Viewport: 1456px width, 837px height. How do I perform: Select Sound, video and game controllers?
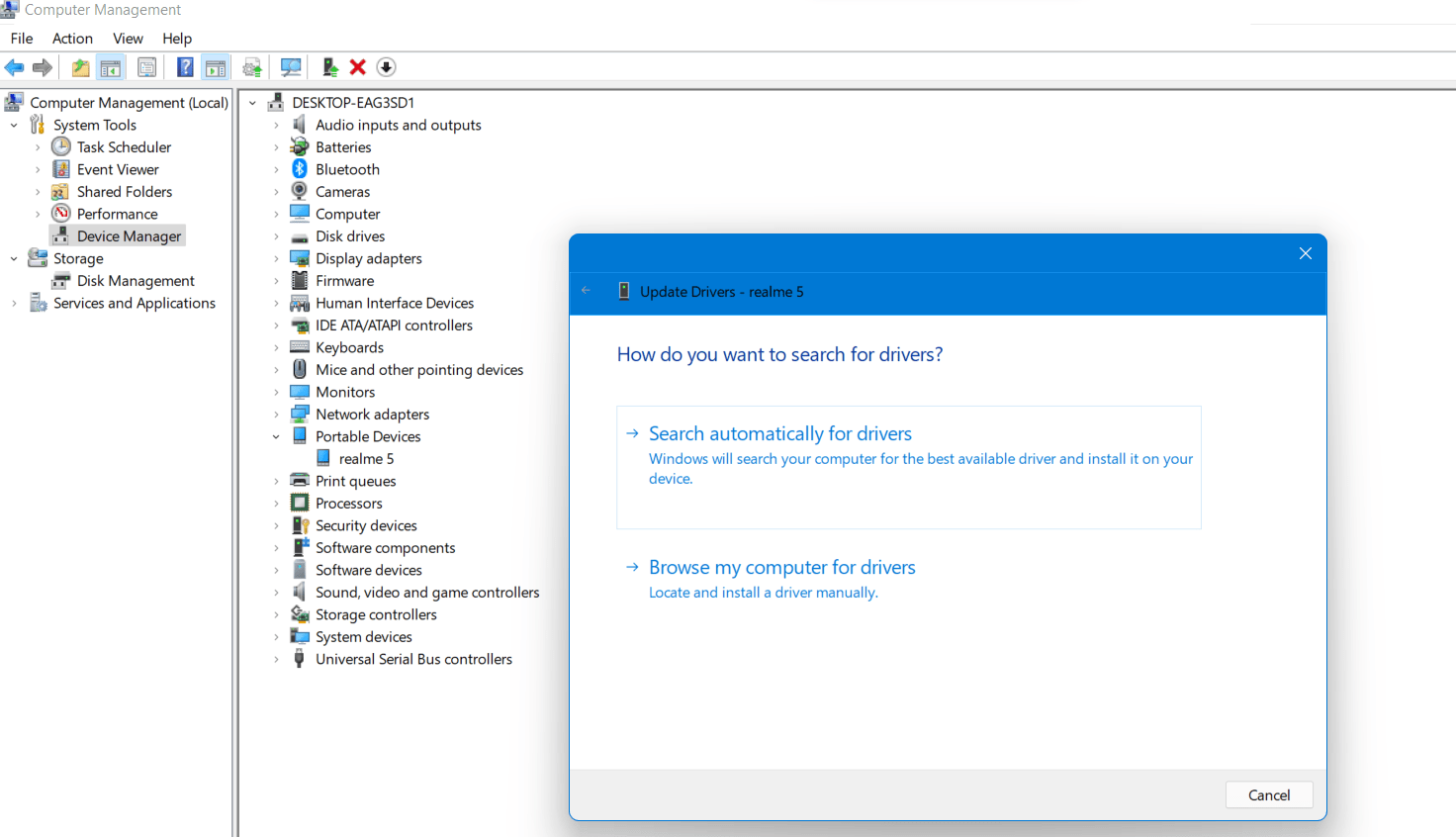[x=427, y=593]
